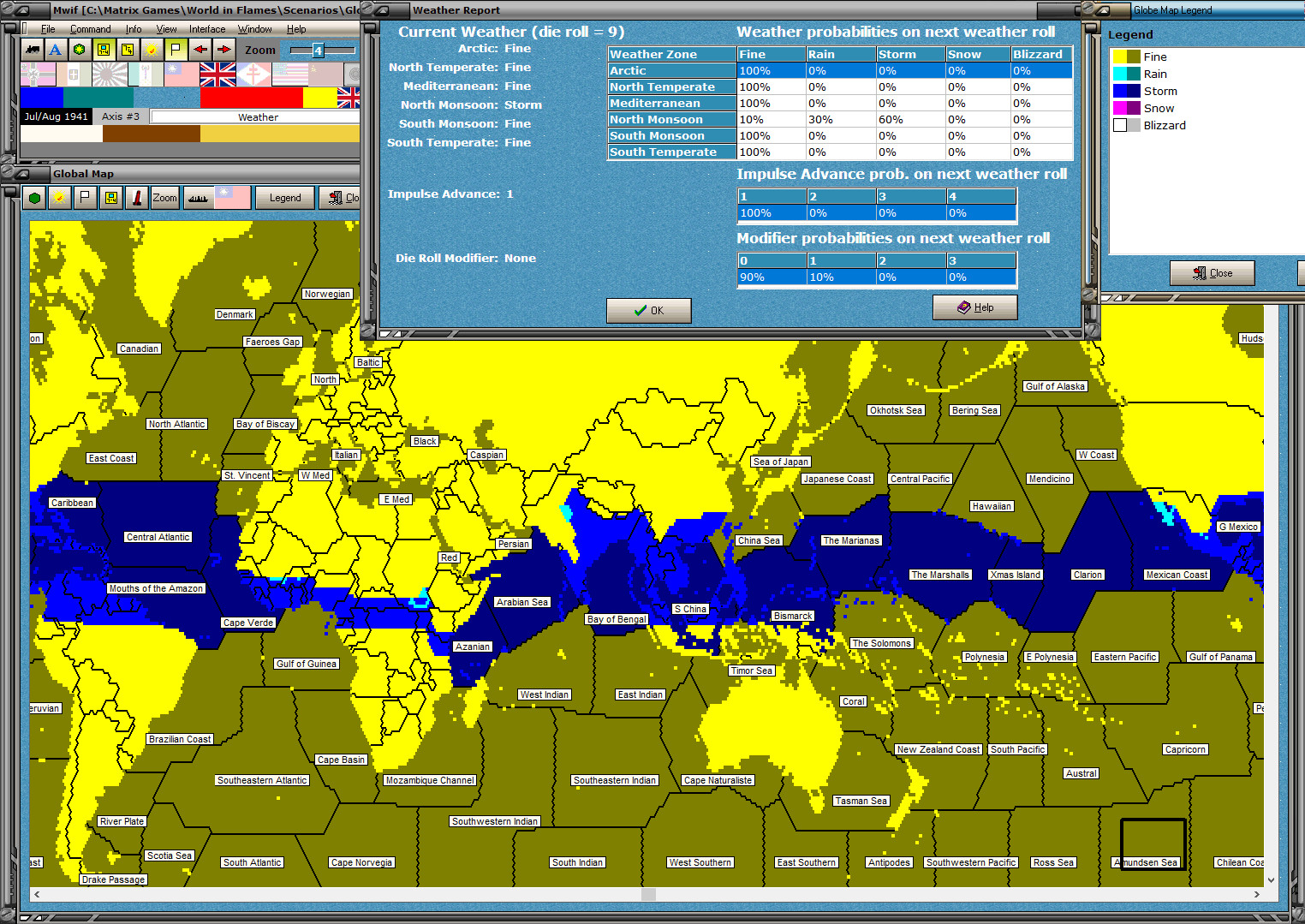
Task: Open the Window menu
Action: pyautogui.click(x=255, y=29)
